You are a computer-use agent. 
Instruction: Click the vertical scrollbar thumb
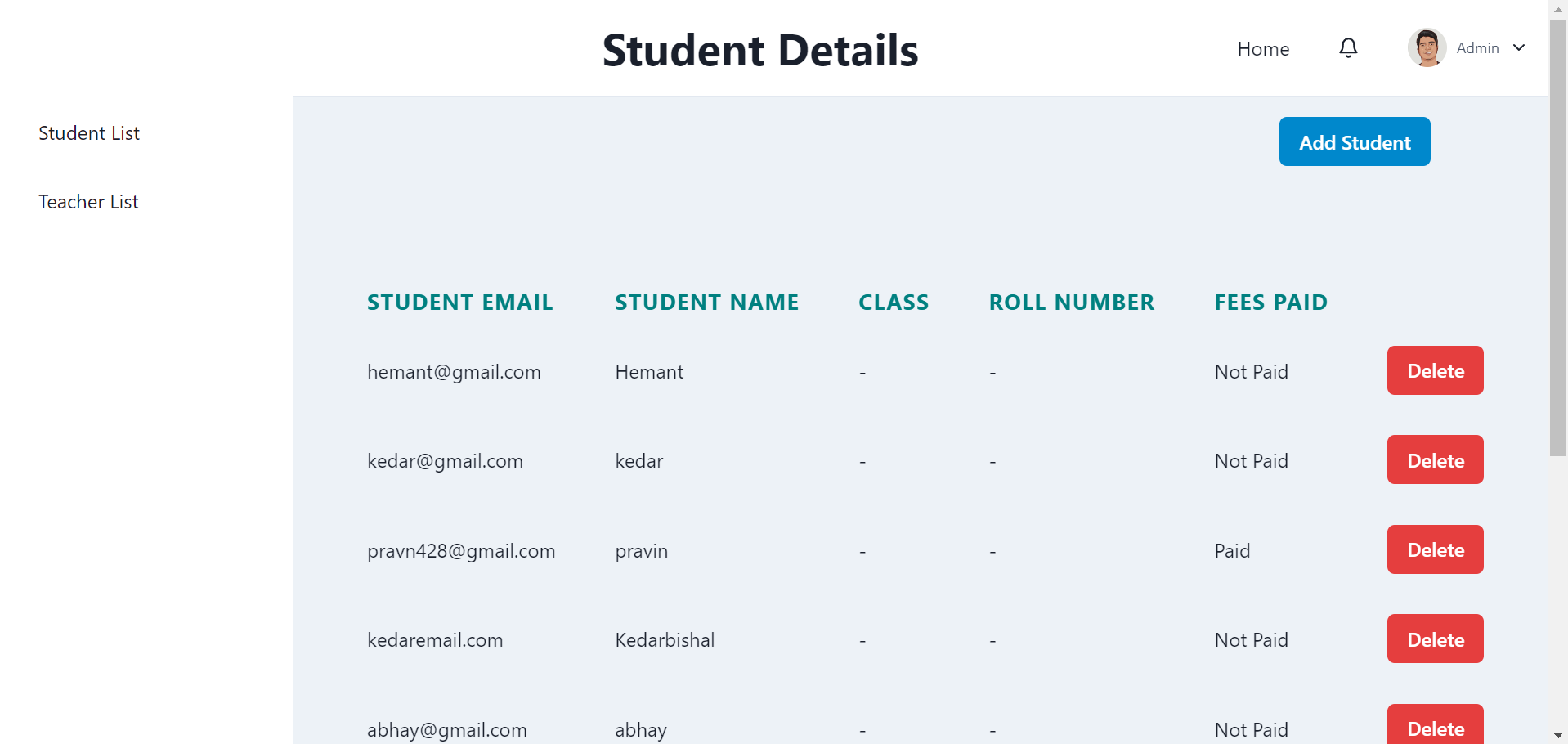[1558, 237]
